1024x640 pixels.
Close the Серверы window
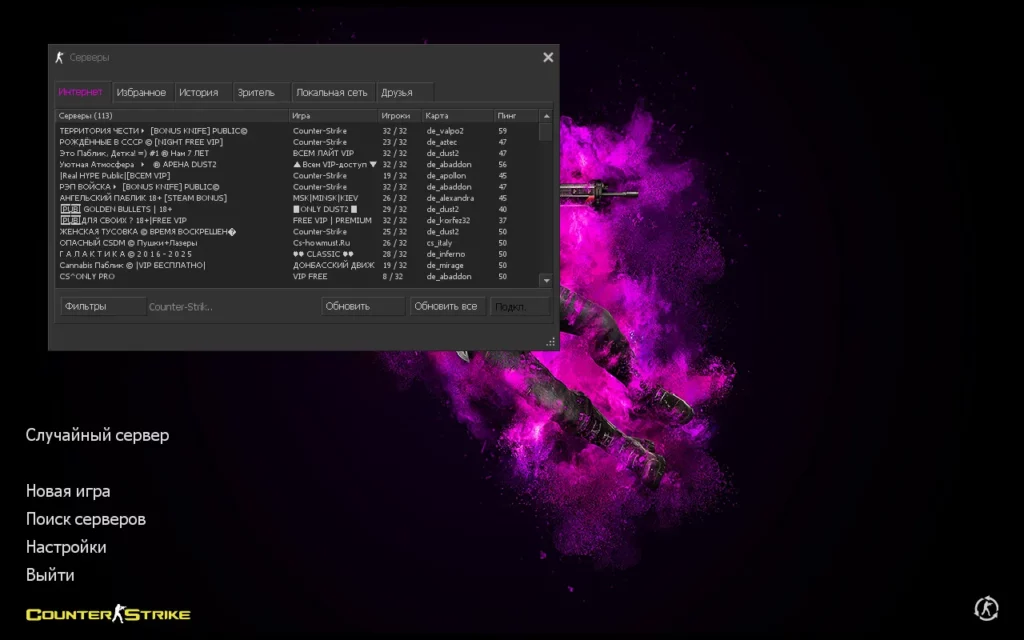pyautogui.click(x=548, y=58)
